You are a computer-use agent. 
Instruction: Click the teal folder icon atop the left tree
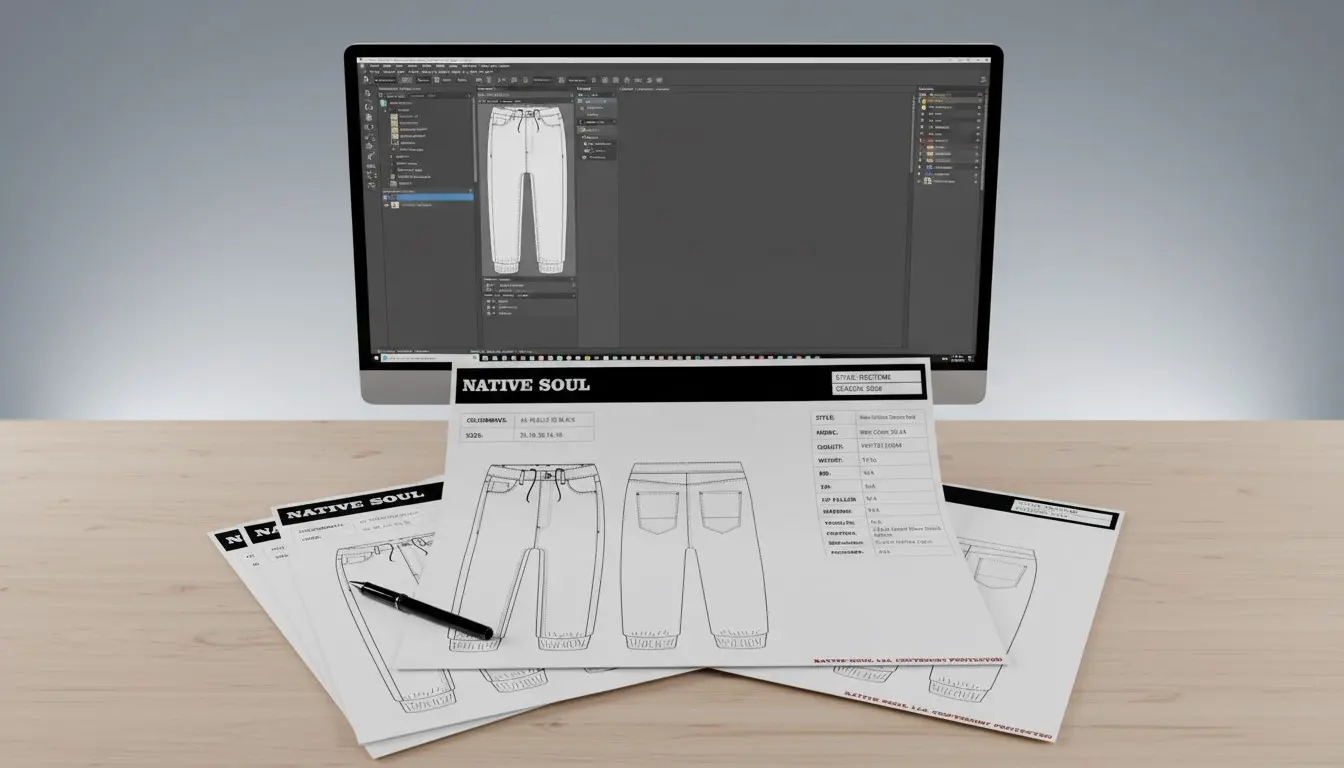[x=383, y=103]
